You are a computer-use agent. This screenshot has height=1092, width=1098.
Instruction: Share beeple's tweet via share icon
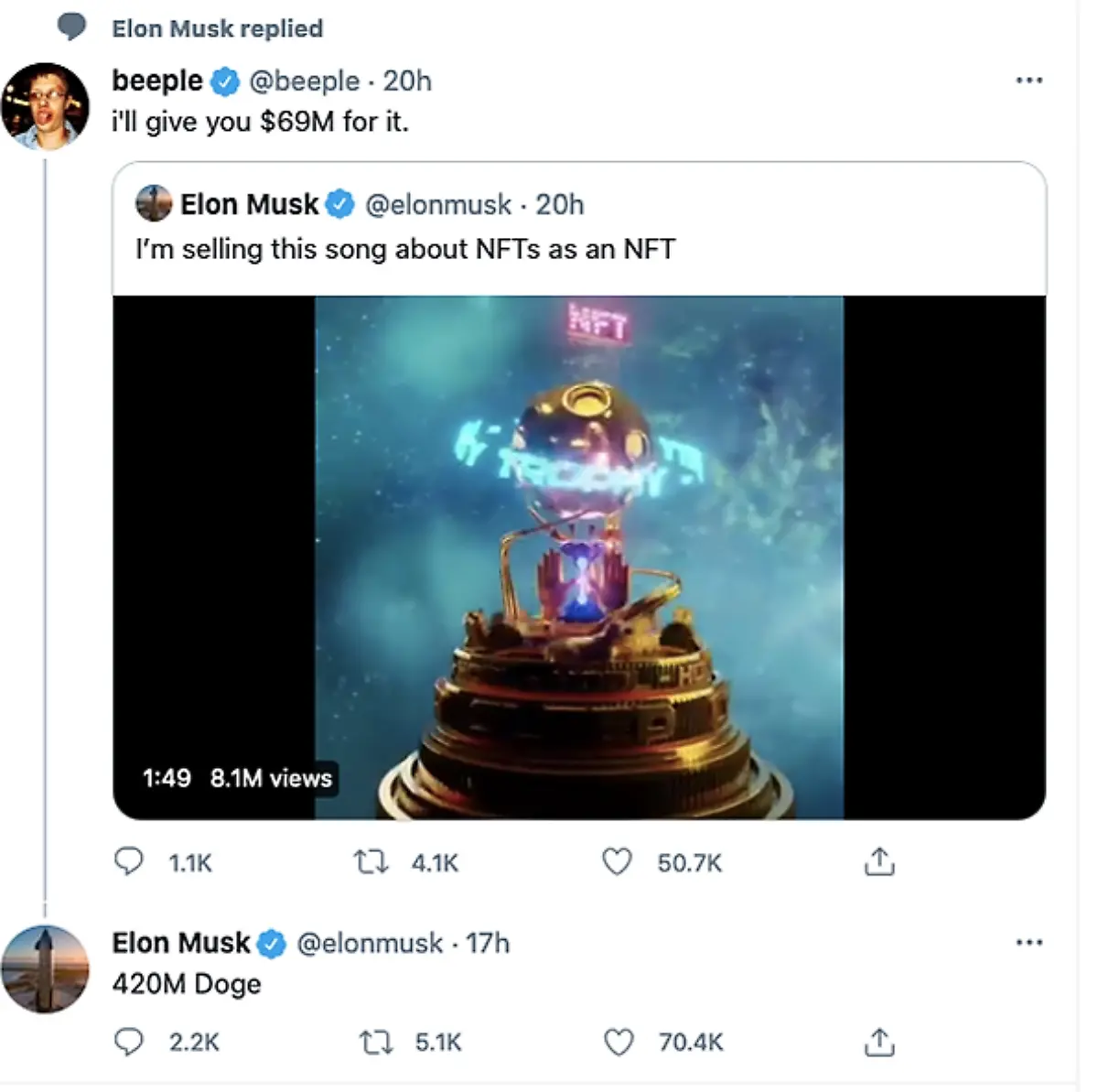[x=878, y=861]
